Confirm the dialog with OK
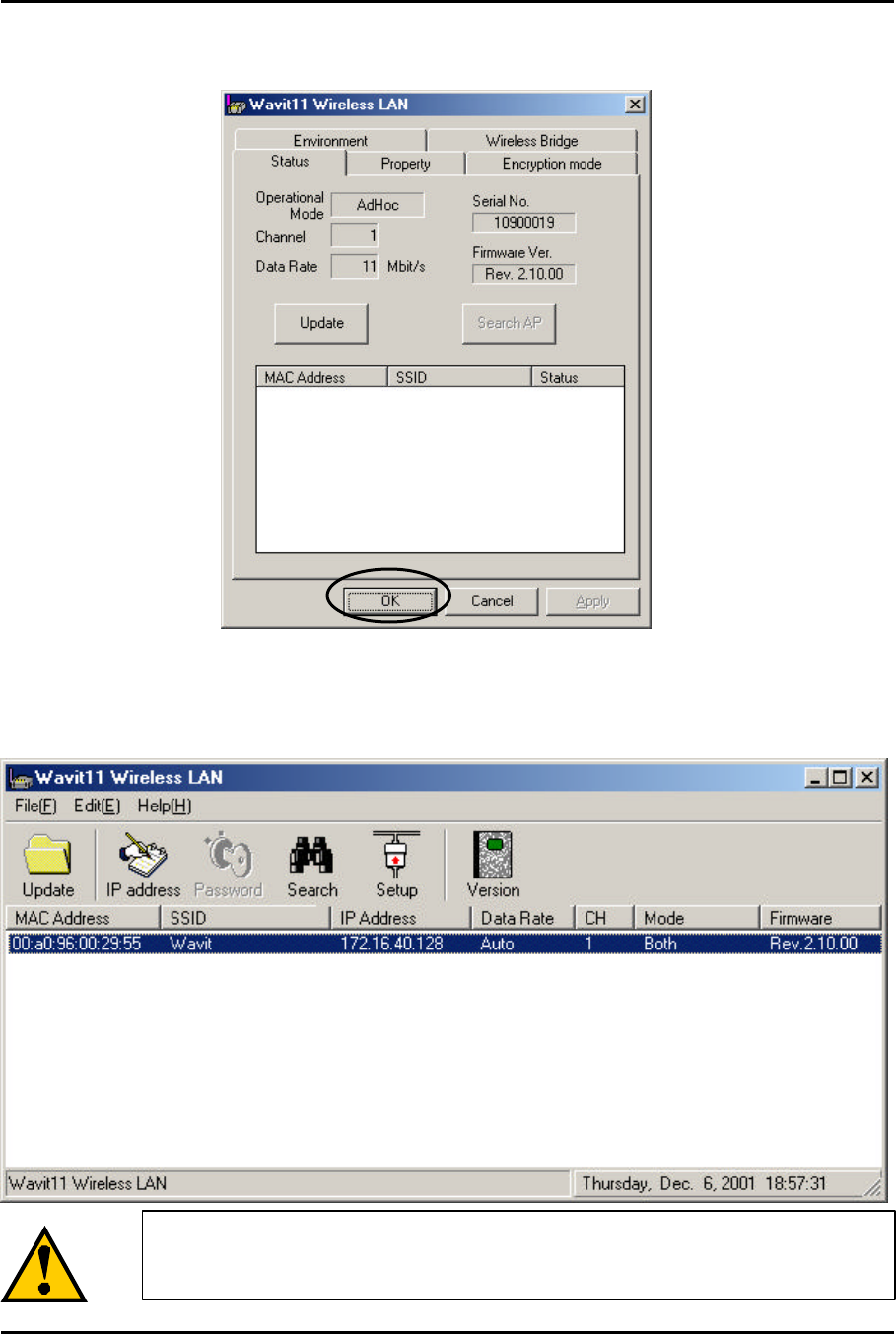The width and height of the screenshot is (896, 1334). coord(390,600)
